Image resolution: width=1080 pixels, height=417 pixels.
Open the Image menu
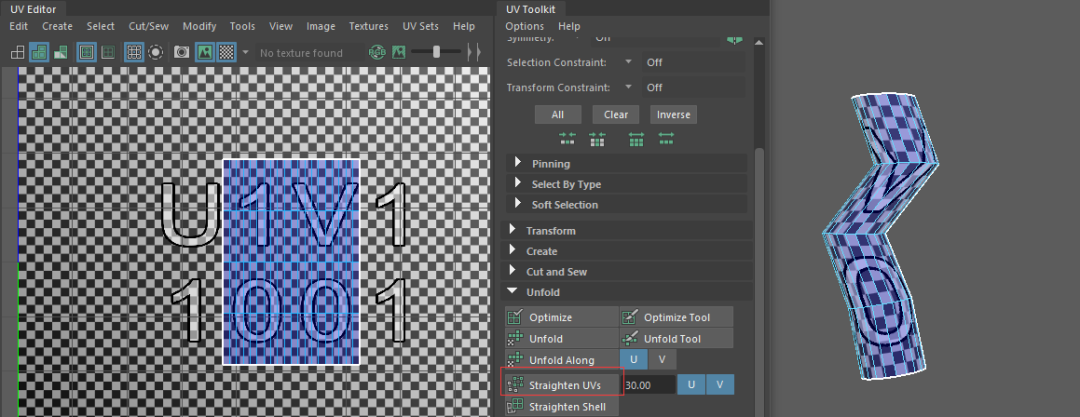[x=321, y=26]
